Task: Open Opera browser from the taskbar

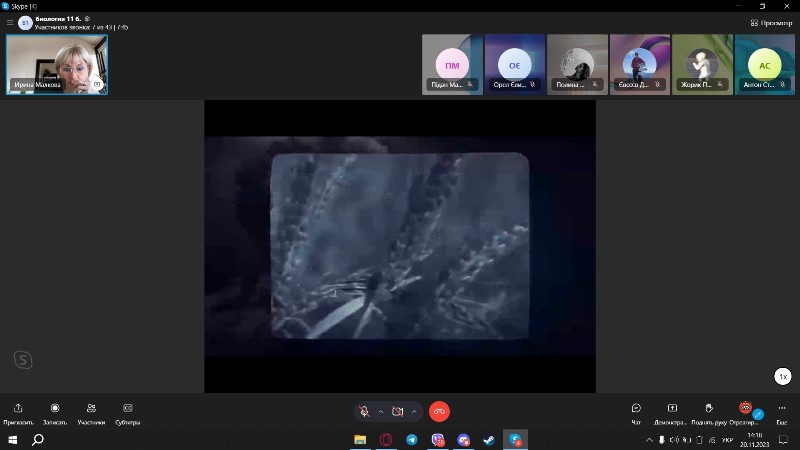Action: [386, 440]
